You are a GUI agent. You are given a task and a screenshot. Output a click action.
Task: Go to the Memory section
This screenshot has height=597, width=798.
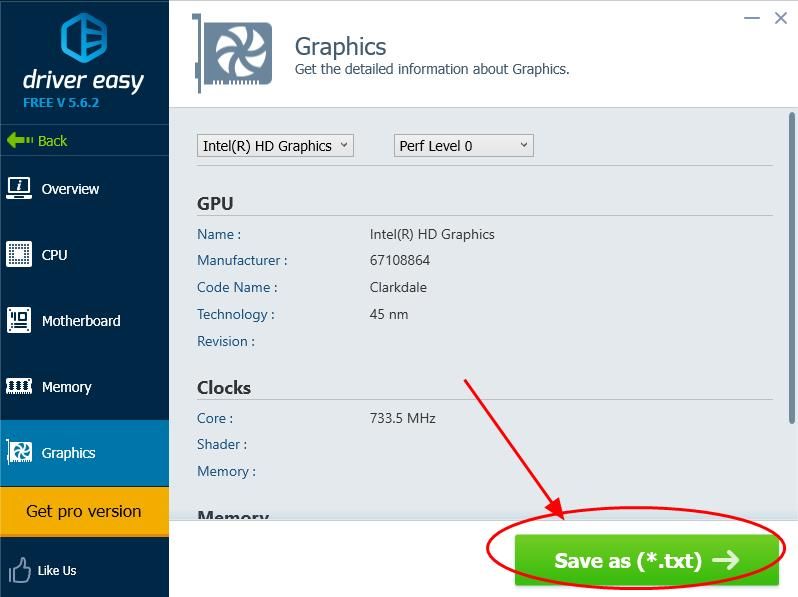click(66, 387)
